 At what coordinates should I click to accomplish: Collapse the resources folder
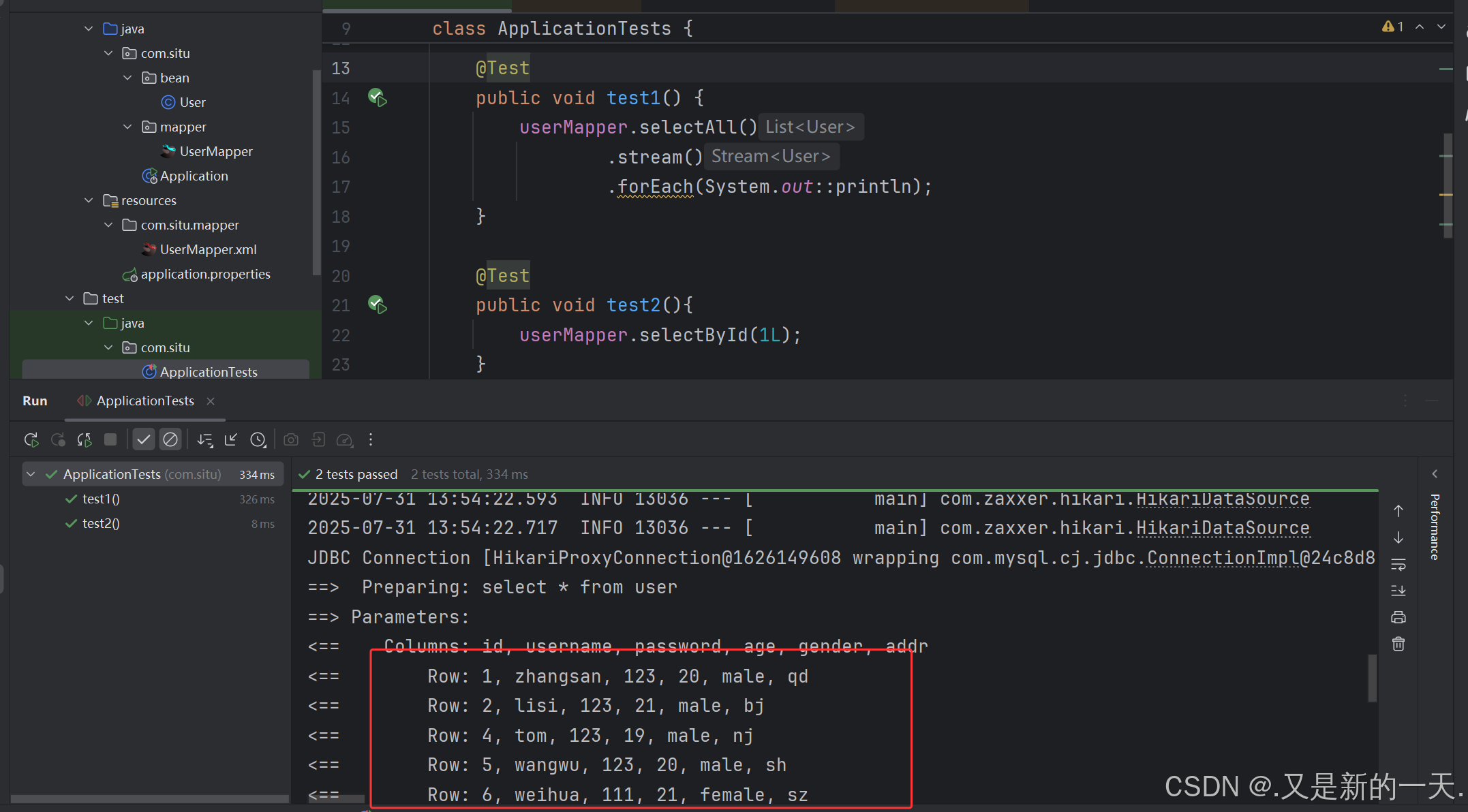click(89, 200)
